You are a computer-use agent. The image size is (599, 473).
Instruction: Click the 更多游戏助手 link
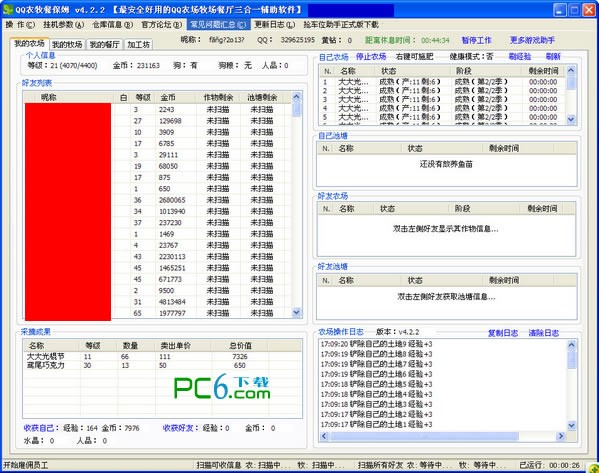[x=532, y=40]
